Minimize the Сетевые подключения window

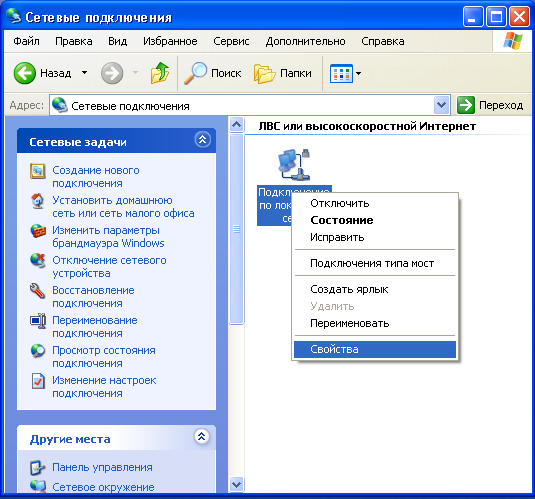point(473,17)
